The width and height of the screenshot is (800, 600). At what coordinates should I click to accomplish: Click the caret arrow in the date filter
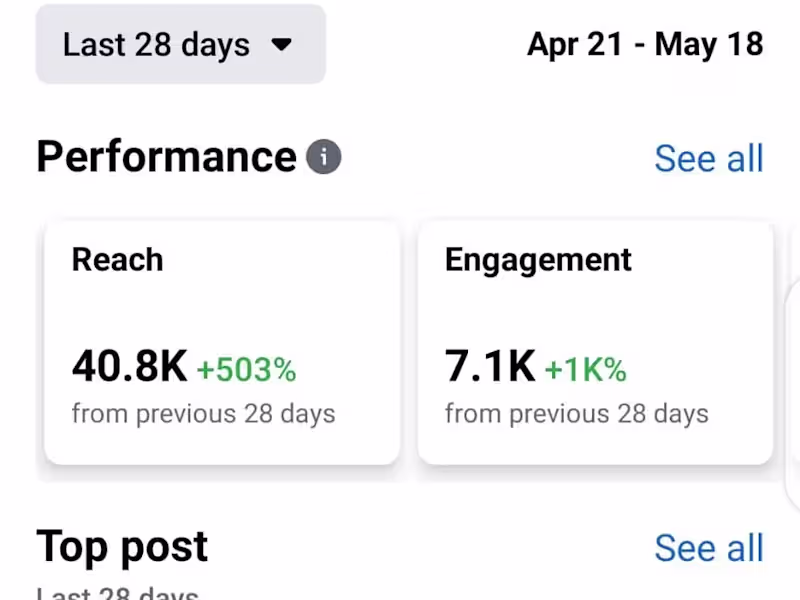(x=282, y=45)
